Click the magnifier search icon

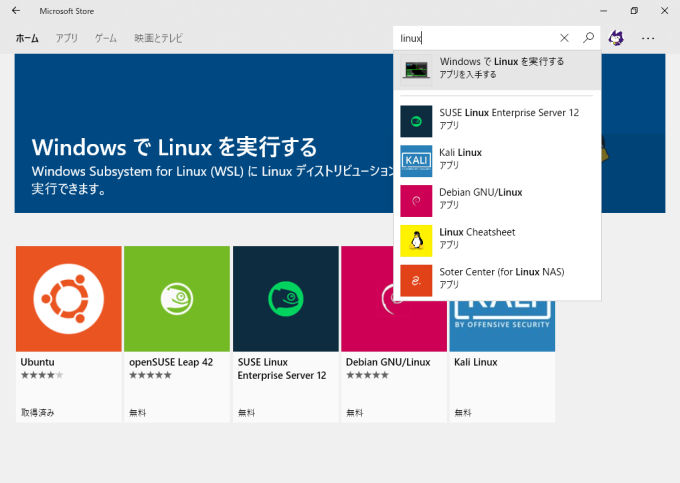coord(588,38)
